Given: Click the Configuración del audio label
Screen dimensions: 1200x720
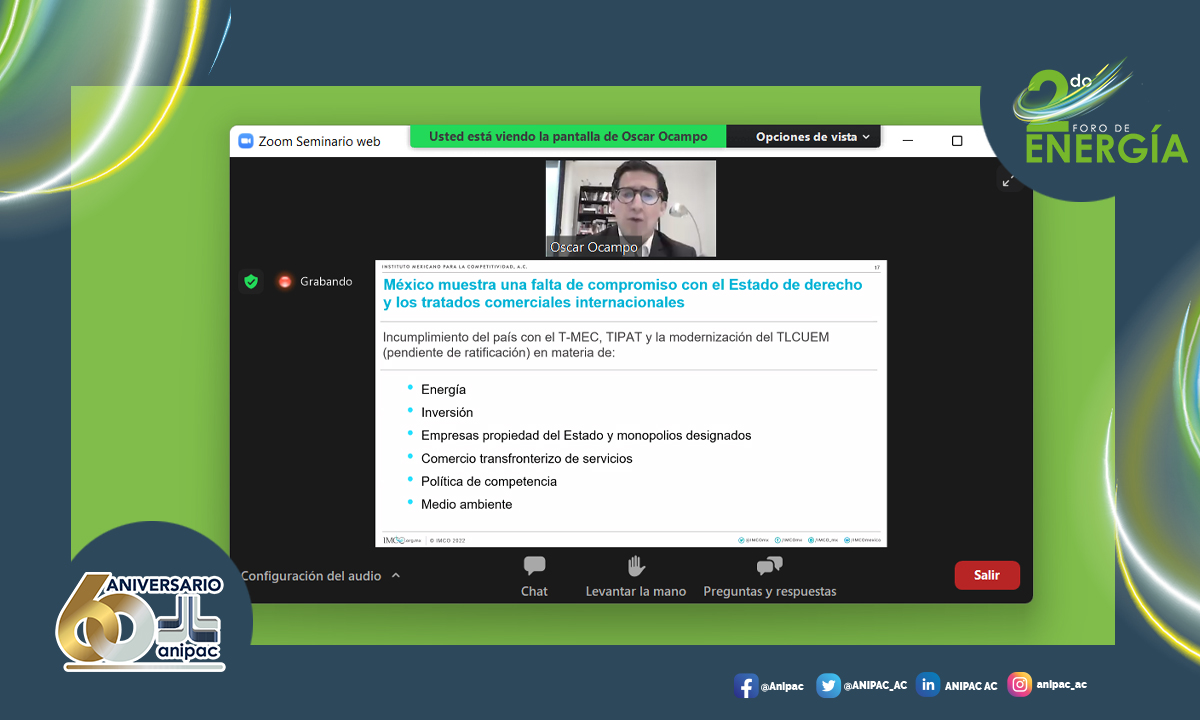Looking at the screenshot, I should 311,576.
